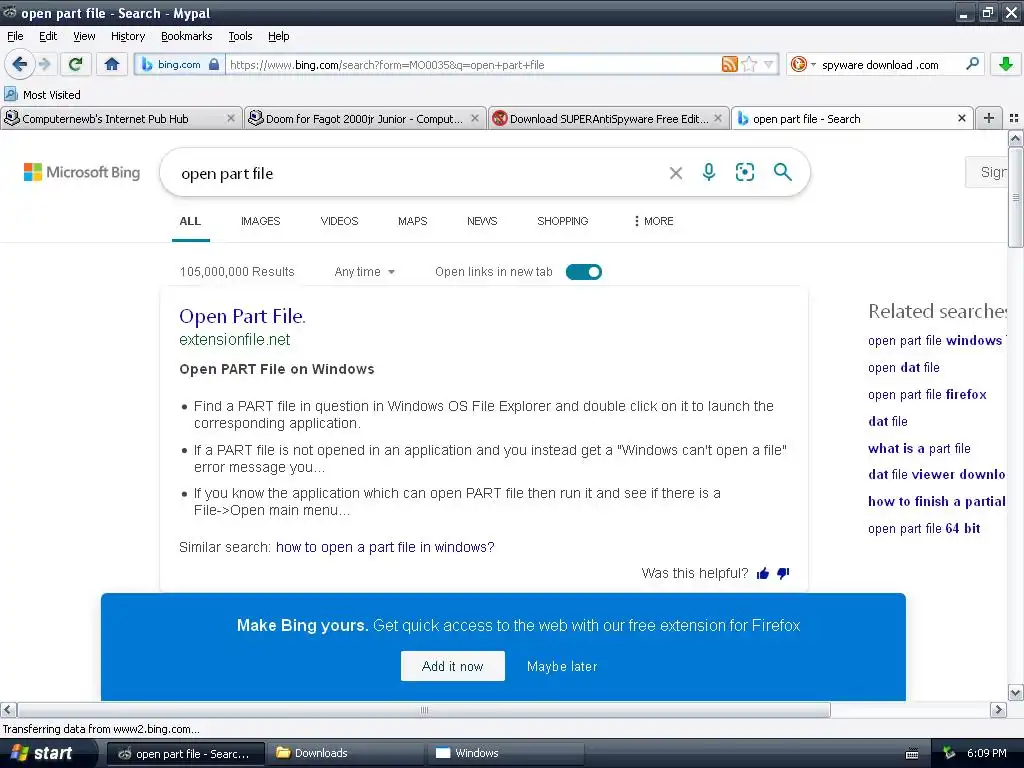Switch to Computernewb's Internet Pub Hub tab
Viewport: 1024px width, 768px height.
click(114, 119)
